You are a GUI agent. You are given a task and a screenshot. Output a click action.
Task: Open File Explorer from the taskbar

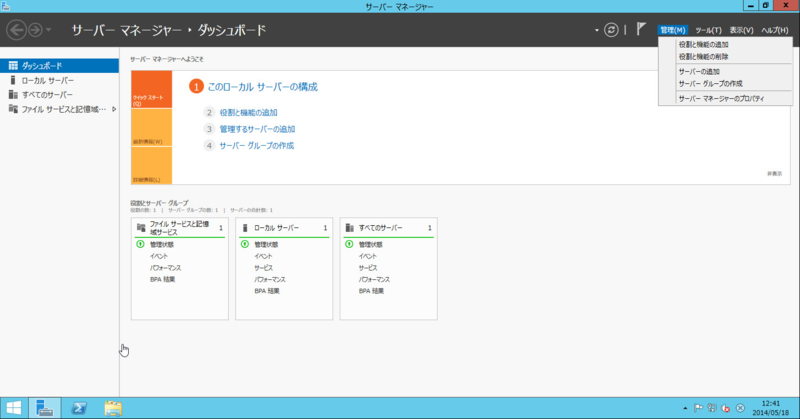(113, 408)
